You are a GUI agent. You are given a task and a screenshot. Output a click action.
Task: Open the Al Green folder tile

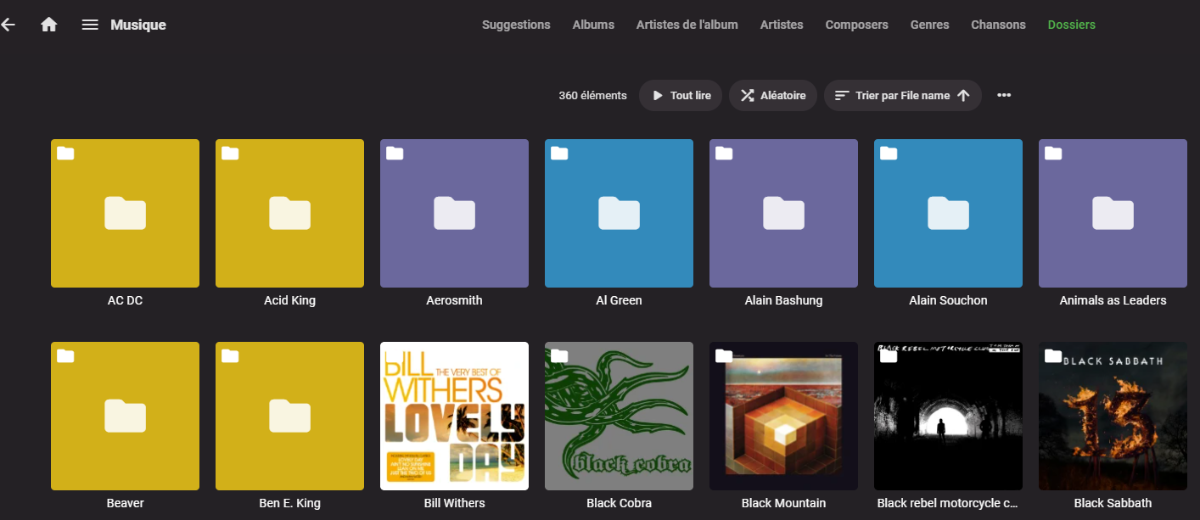(619, 213)
